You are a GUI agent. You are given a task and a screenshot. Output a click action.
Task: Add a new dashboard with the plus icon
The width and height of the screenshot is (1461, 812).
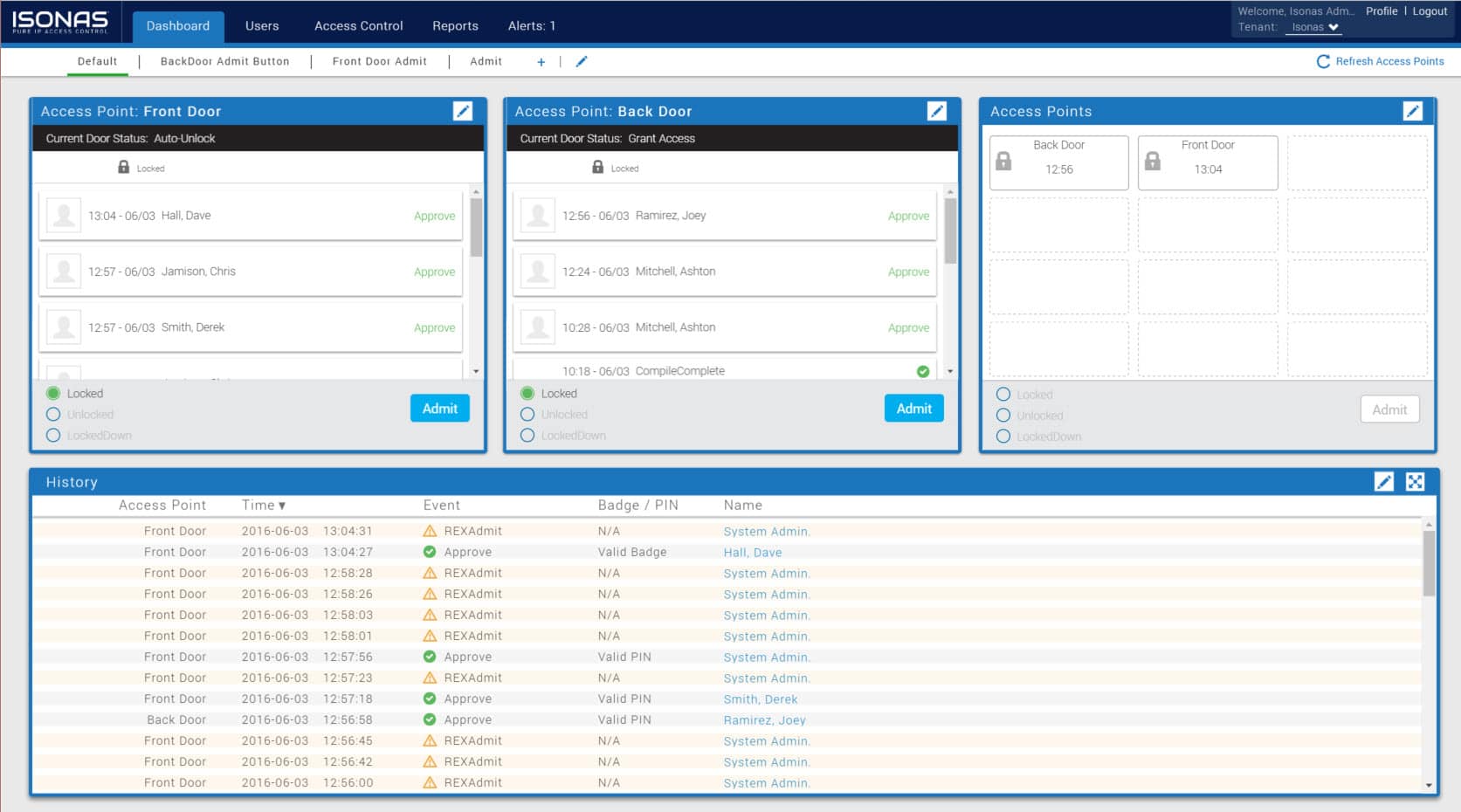pyautogui.click(x=541, y=61)
